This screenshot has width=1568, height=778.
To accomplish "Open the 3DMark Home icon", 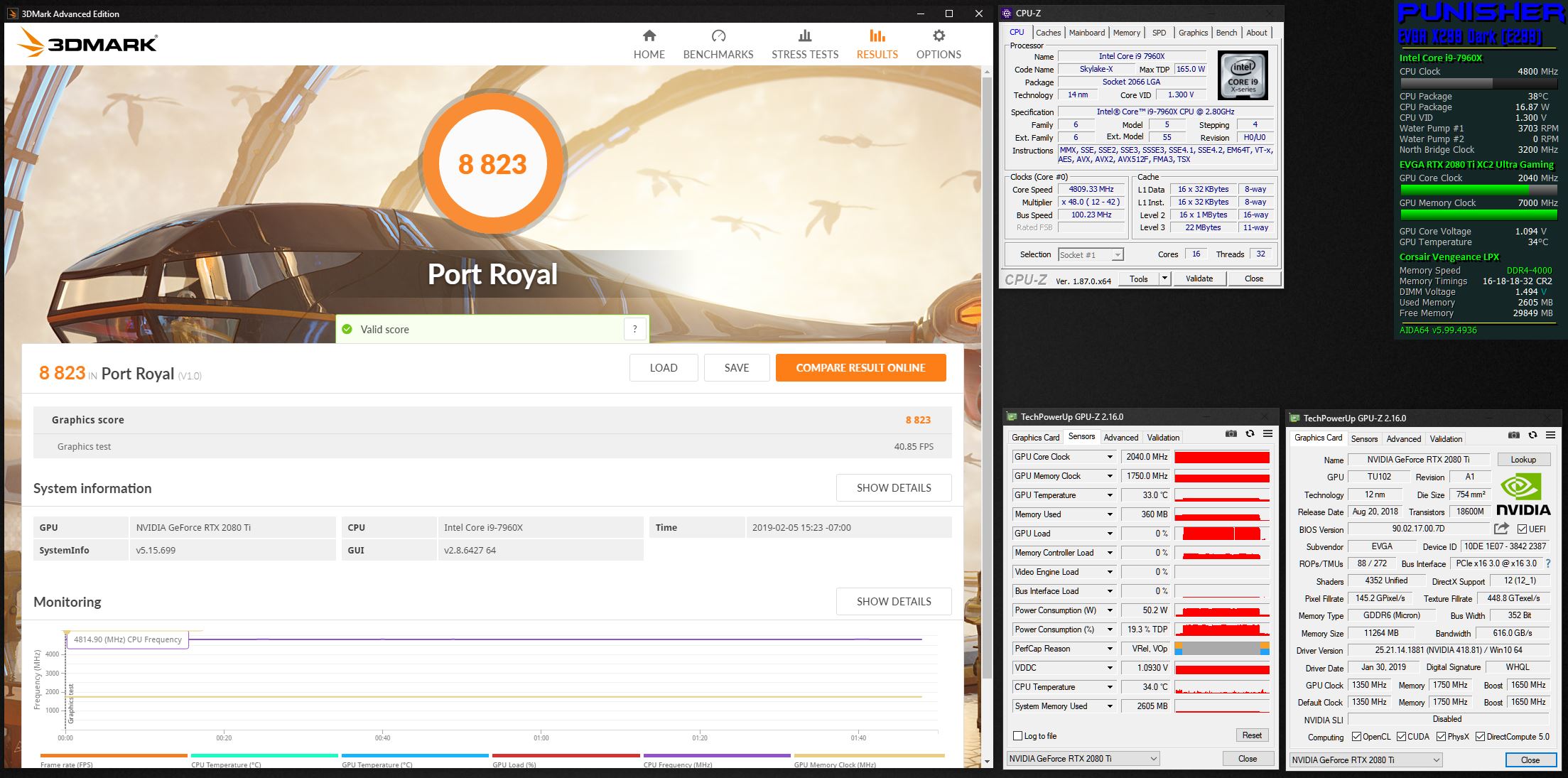I will pyautogui.click(x=649, y=36).
